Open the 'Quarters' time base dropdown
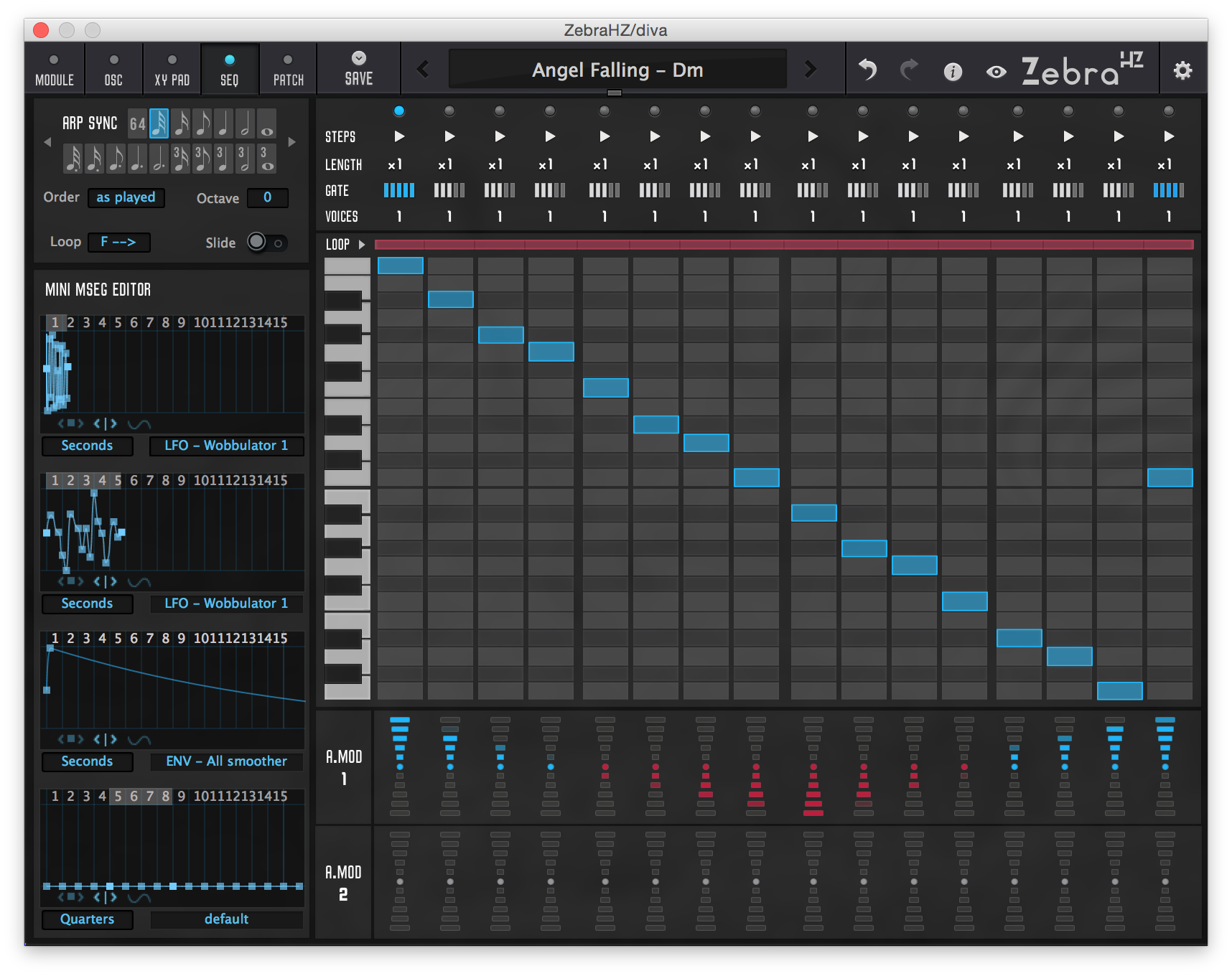The height and width of the screenshot is (976, 1232). tap(87, 919)
